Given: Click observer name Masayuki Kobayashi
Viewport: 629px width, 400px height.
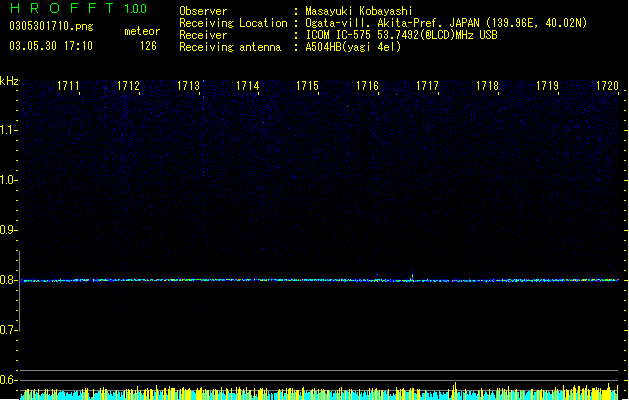Looking at the screenshot, I should [x=359, y=11].
